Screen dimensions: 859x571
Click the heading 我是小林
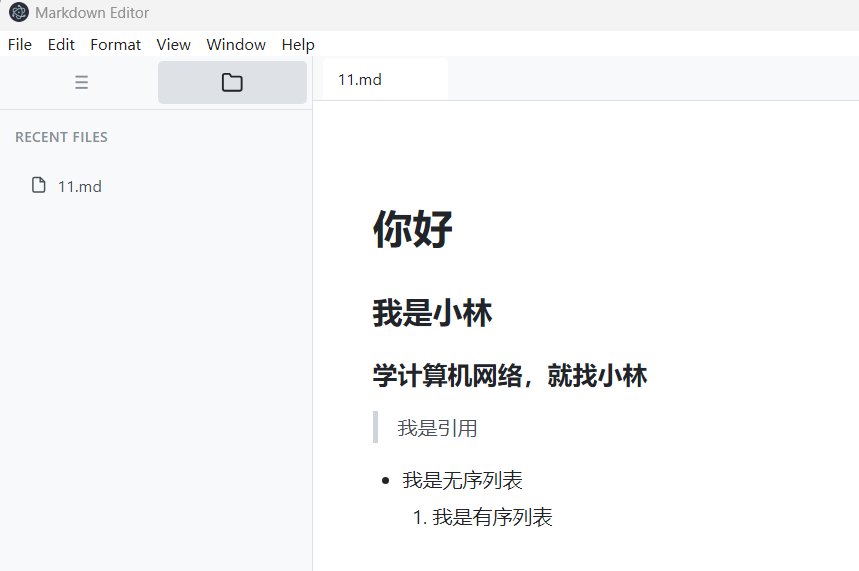(x=432, y=313)
